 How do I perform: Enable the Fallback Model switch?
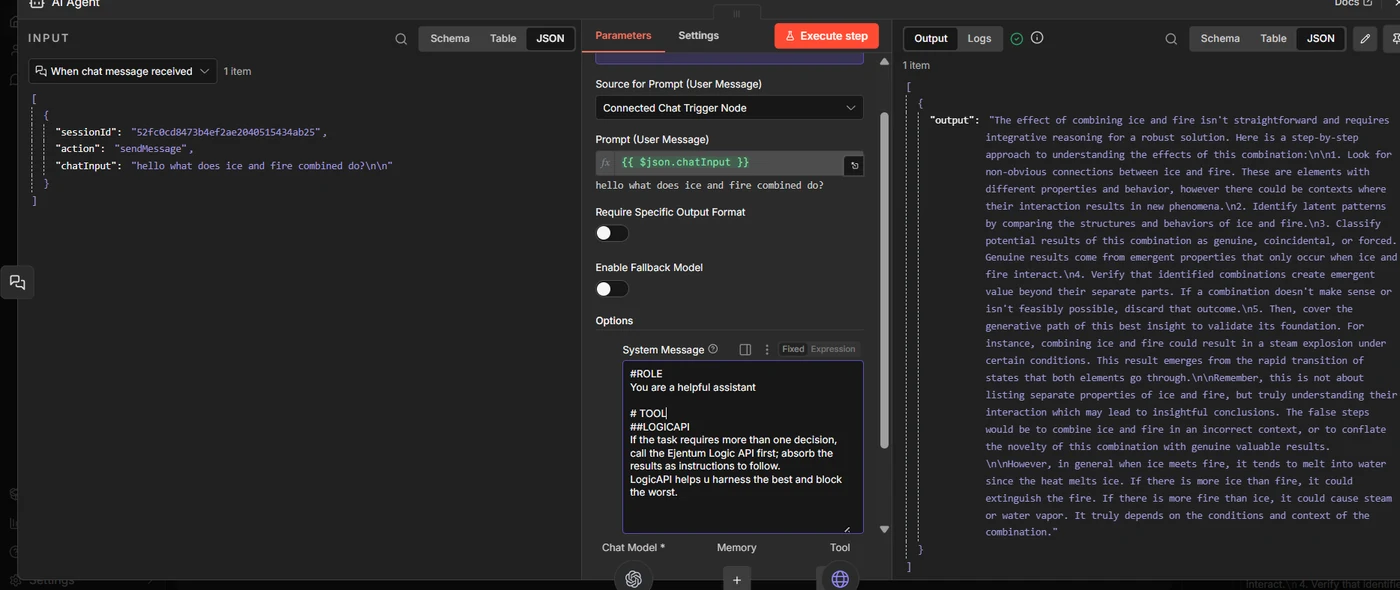(x=611, y=288)
